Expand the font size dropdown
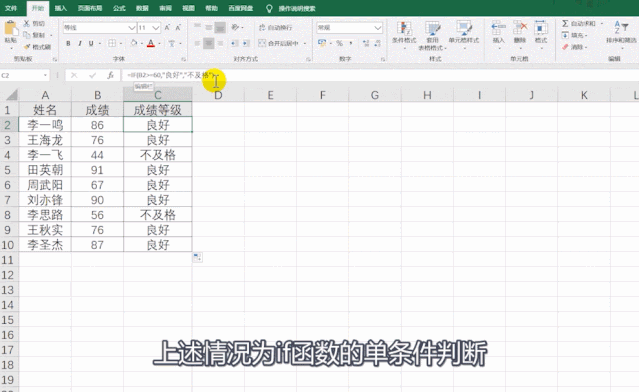 click(155, 28)
